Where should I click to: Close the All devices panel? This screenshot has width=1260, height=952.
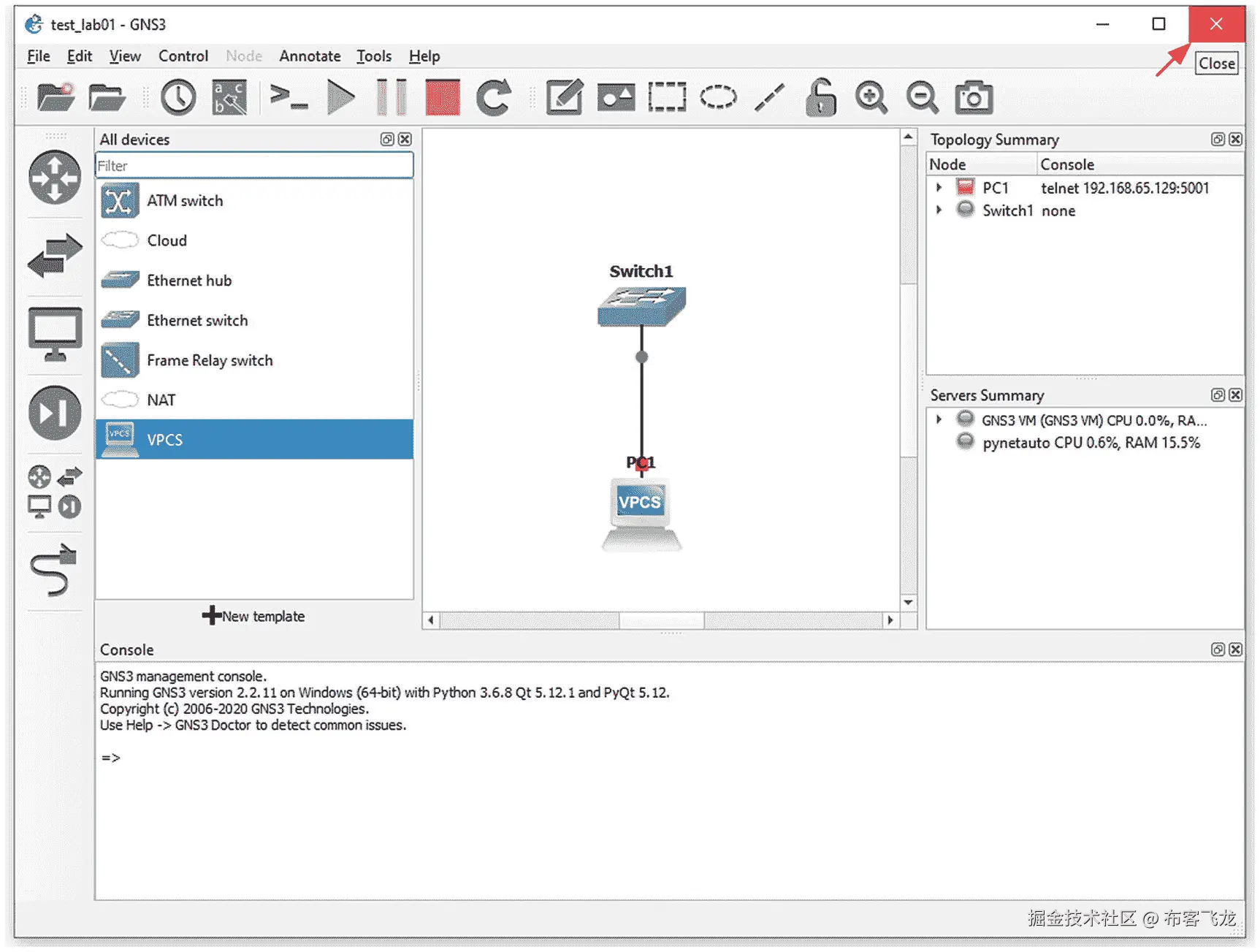click(405, 140)
